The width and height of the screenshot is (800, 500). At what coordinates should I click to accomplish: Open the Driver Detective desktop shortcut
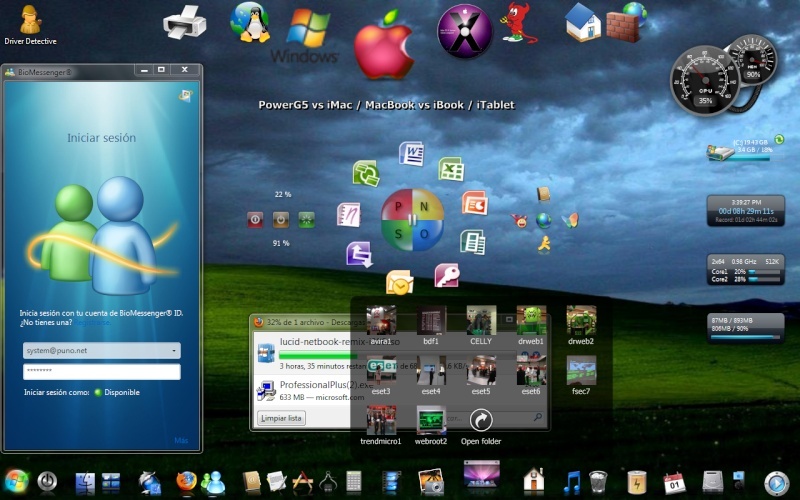pyautogui.click(x=31, y=24)
